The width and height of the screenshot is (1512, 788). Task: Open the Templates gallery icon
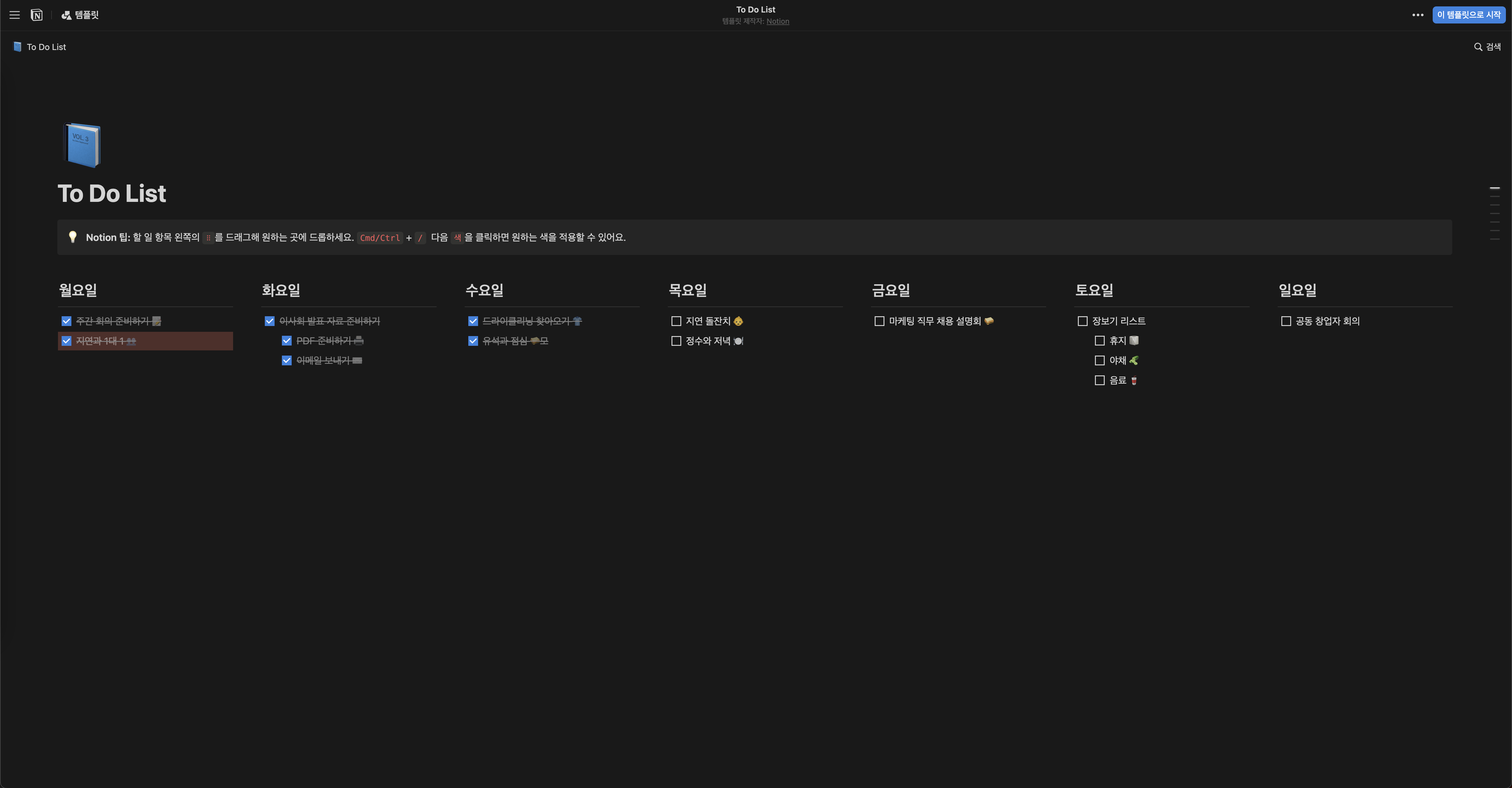pyautogui.click(x=66, y=15)
